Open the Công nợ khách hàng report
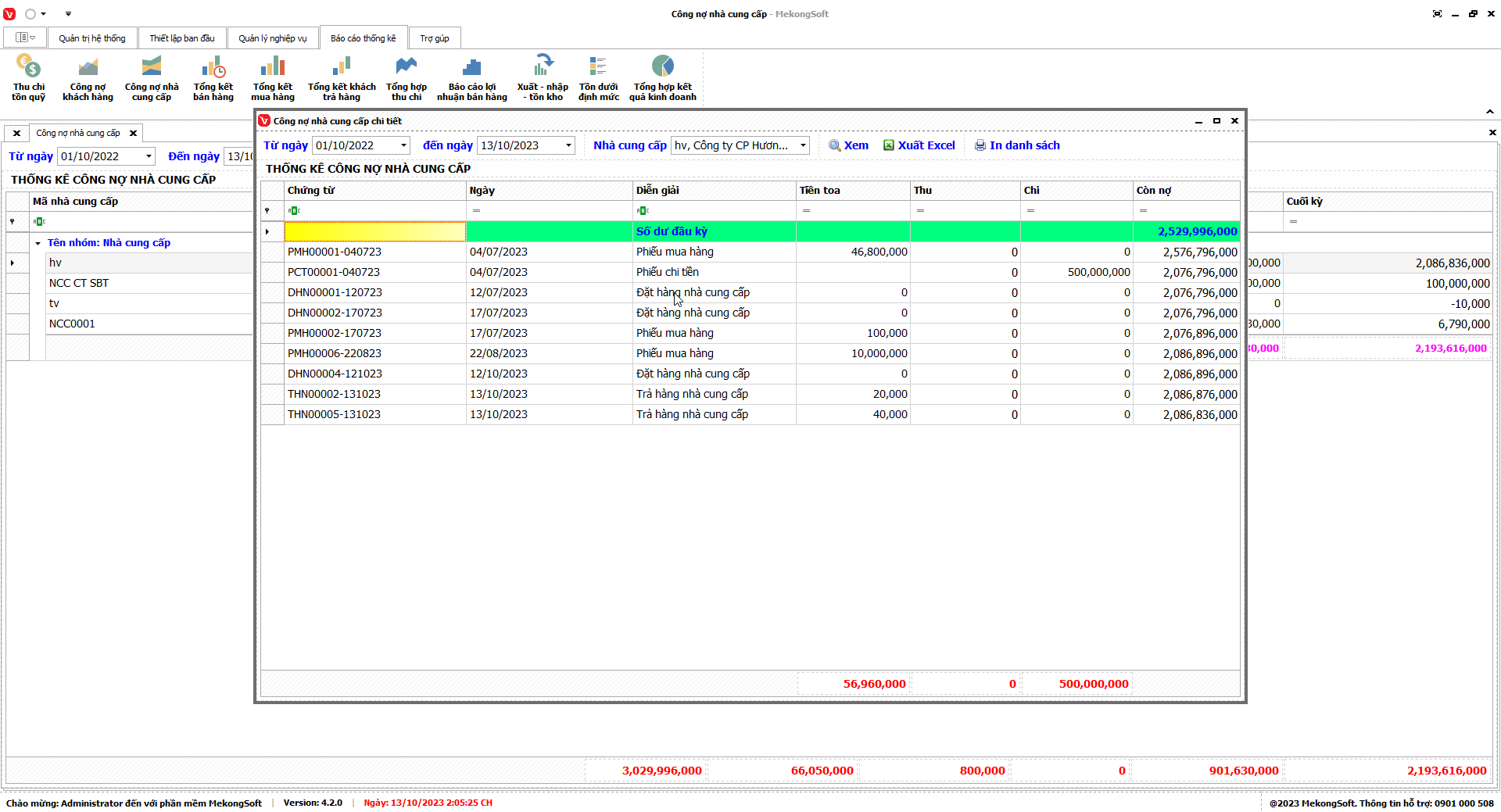The height and width of the screenshot is (812, 1501). [88, 77]
